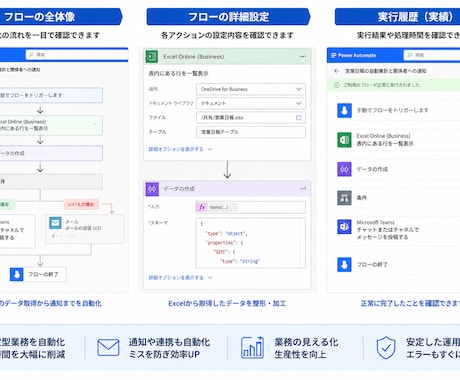Click 表内にある行を一覧表示 in run history

(385, 144)
